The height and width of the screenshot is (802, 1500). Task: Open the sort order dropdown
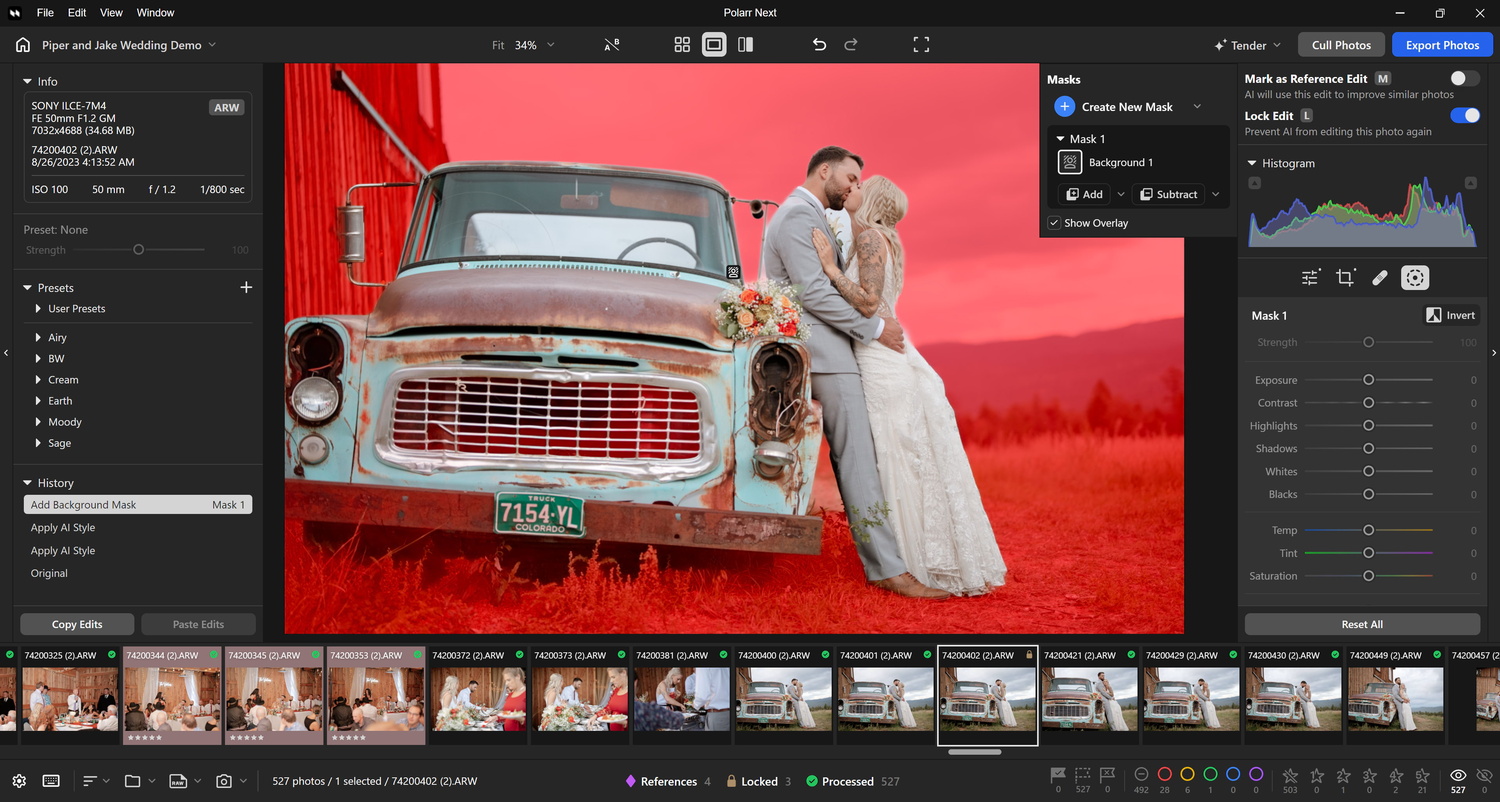(x=95, y=781)
